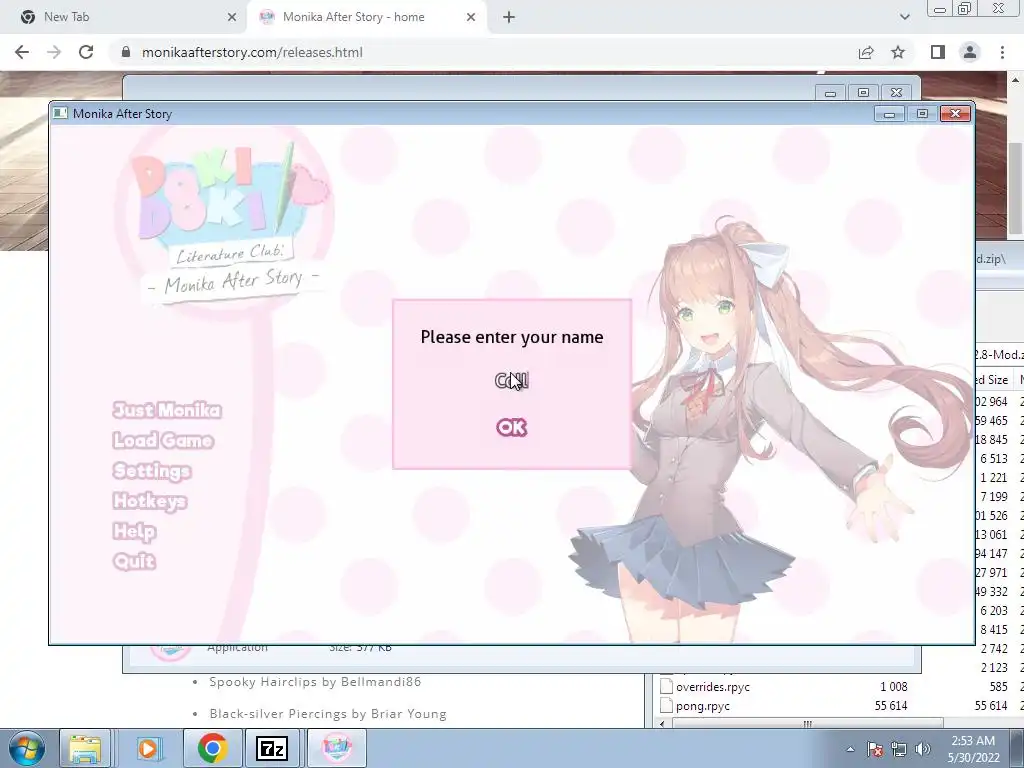Show hidden tray icons arrow
Viewport: 1024px width, 768px height.
(850, 749)
